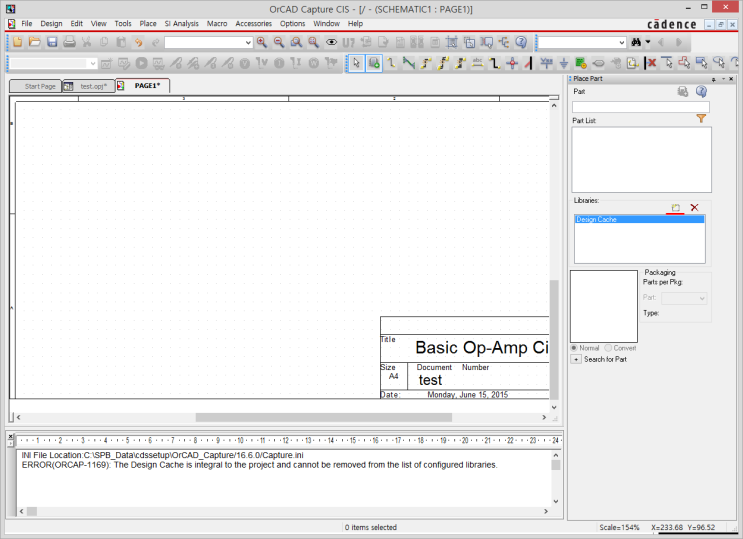Click the schematic vertical scrollbar thumb
This screenshot has width=743, height=539.
tap(554, 339)
